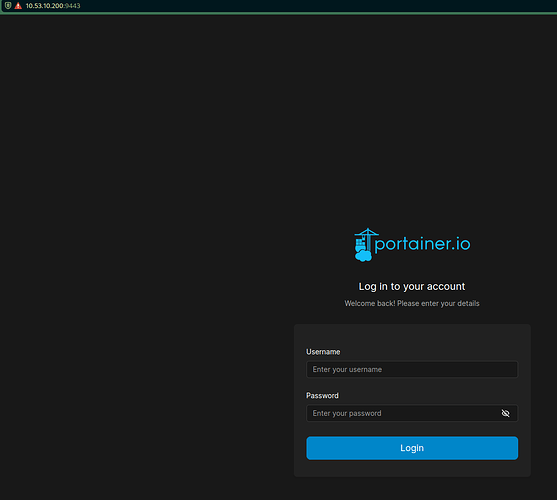Click the "Log in to your account" heading

click(412, 286)
